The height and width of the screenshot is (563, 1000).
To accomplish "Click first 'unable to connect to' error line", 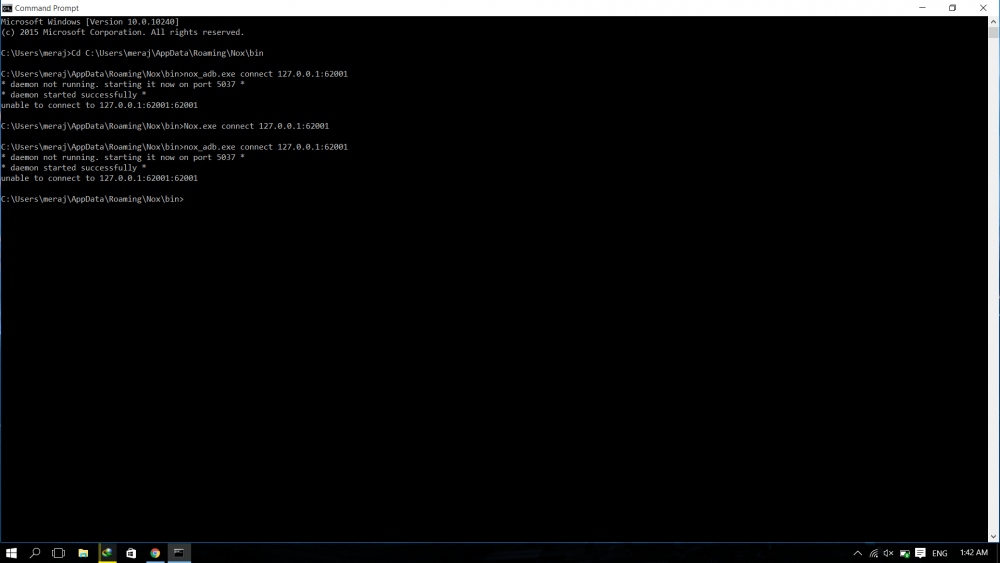I will pyautogui.click(x=99, y=105).
